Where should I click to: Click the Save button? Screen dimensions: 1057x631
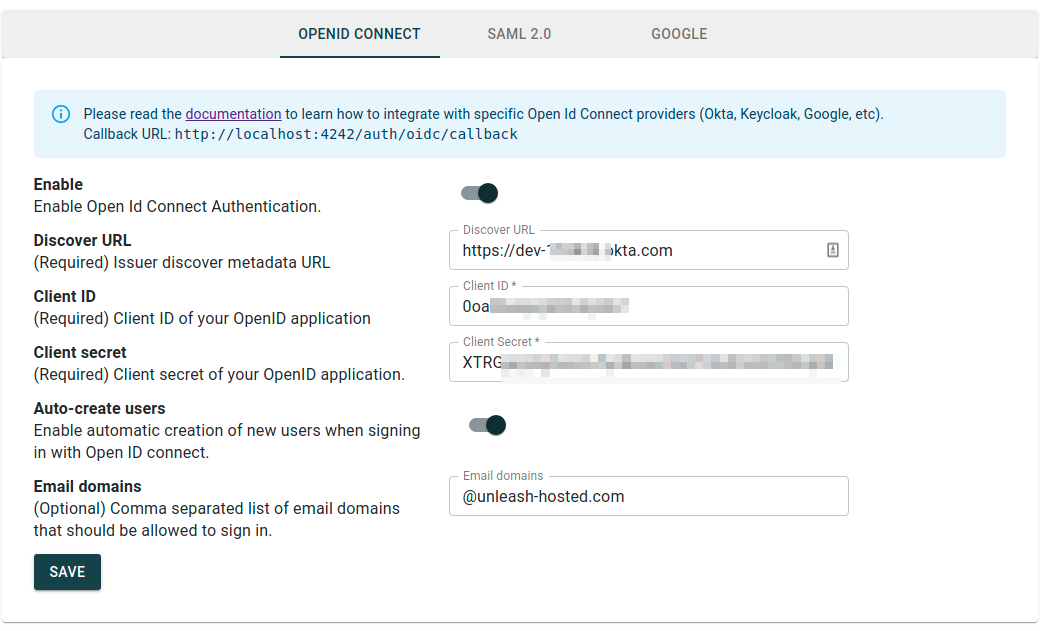point(67,572)
